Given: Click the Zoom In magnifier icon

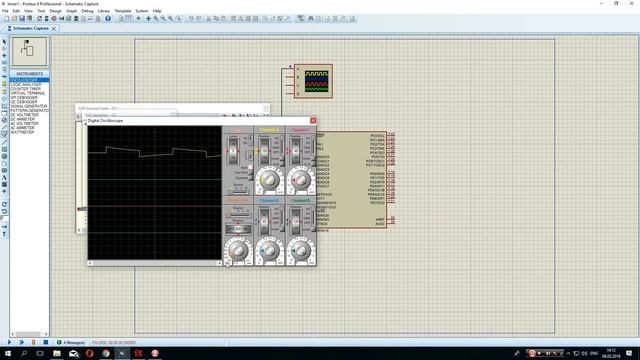Looking at the screenshot, I should pyautogui.click(x=156, y=18).
